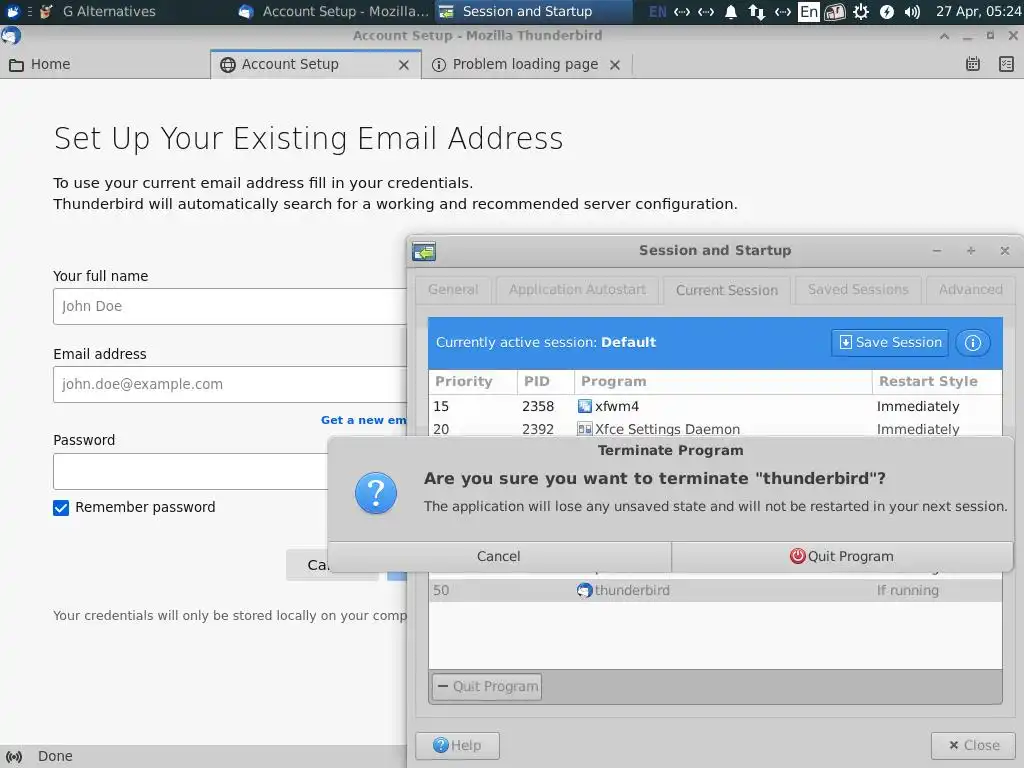This screenshot has height=768, width=1024.
Task: Click the question mark icon in Terminate dialog
Action: (x=376, y=493)
